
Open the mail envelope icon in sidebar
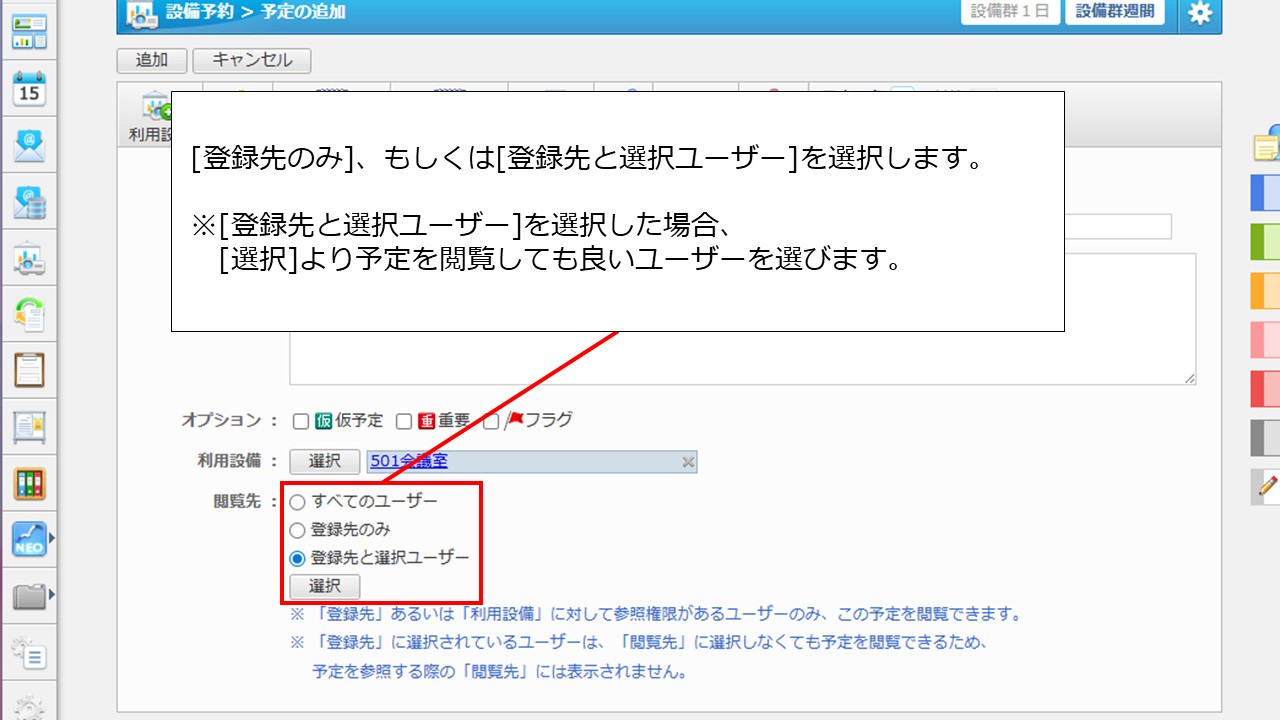point(29,146)
